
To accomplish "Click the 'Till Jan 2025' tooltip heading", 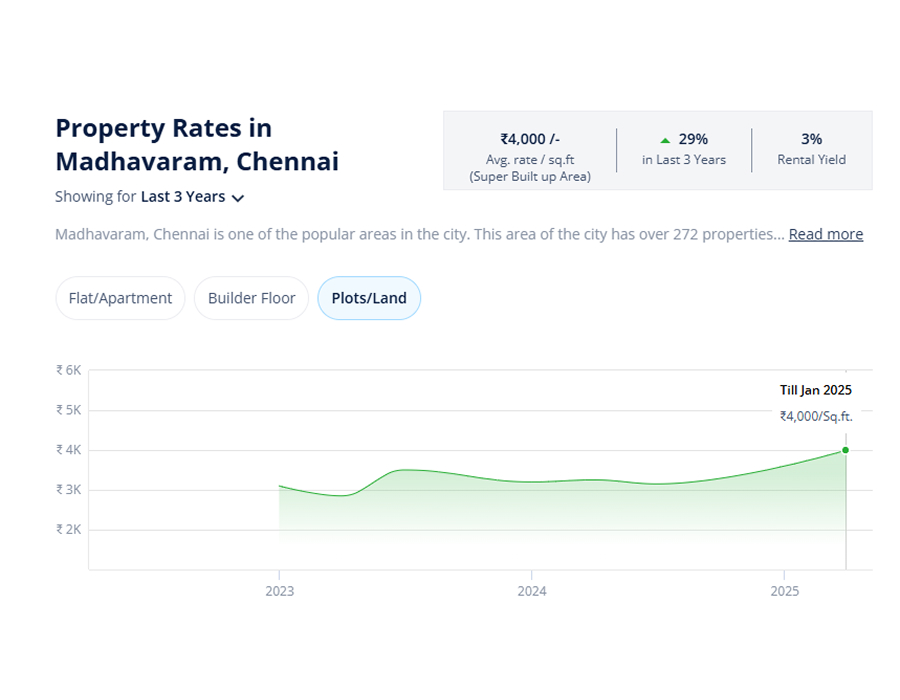I will (816, 390).
